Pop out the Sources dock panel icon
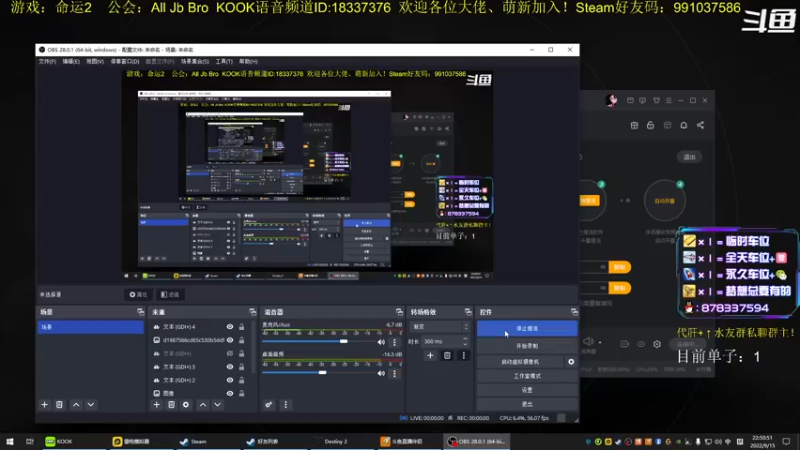Viewport: 800px width, 450px height. (x=252, y=312)
